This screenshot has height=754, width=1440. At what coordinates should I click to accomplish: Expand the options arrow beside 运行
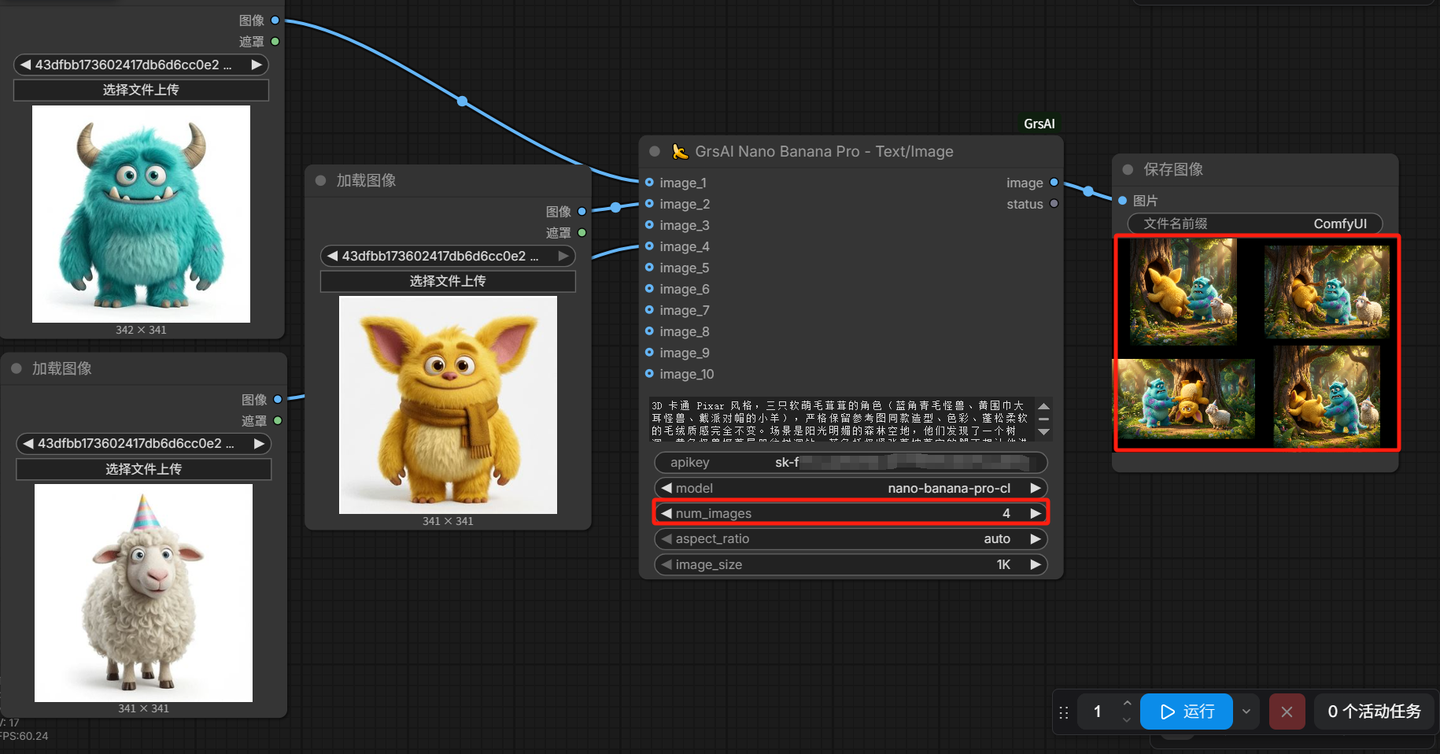coord(1246,712)
